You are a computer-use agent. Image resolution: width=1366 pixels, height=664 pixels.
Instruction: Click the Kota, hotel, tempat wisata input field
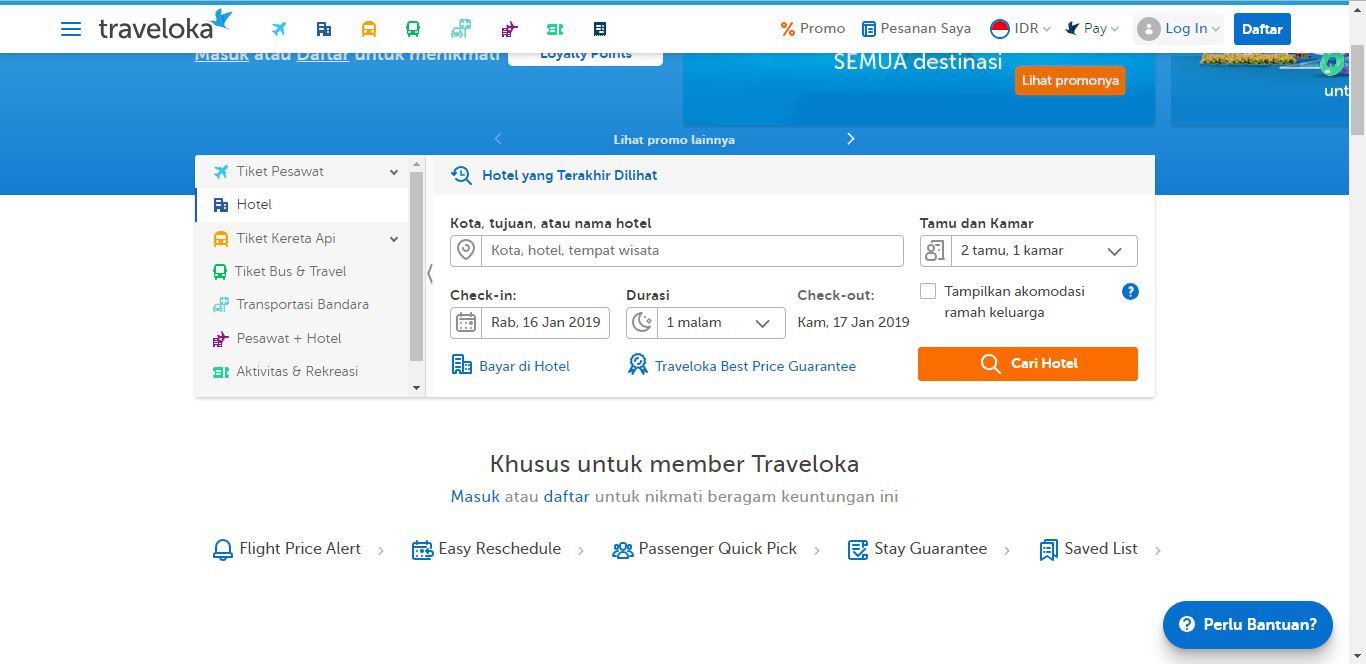pos(690,250)
